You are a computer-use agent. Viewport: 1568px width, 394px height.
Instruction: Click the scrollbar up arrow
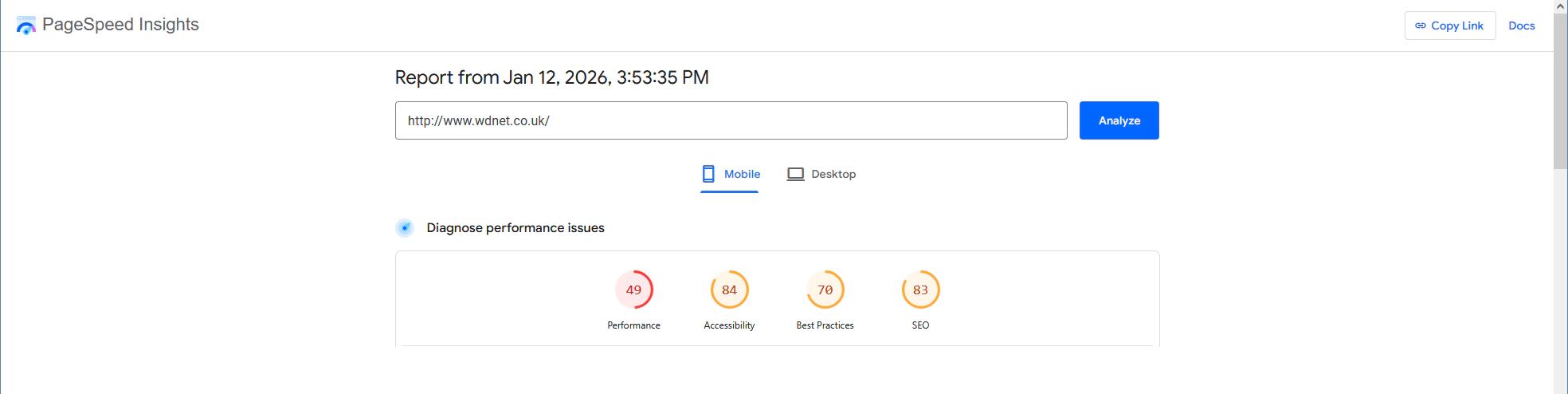[1561, 6]
